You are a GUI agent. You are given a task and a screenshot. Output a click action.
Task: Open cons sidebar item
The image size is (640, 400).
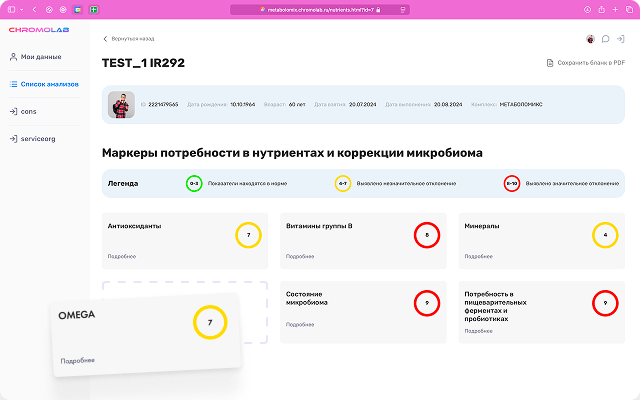[28, 111]
